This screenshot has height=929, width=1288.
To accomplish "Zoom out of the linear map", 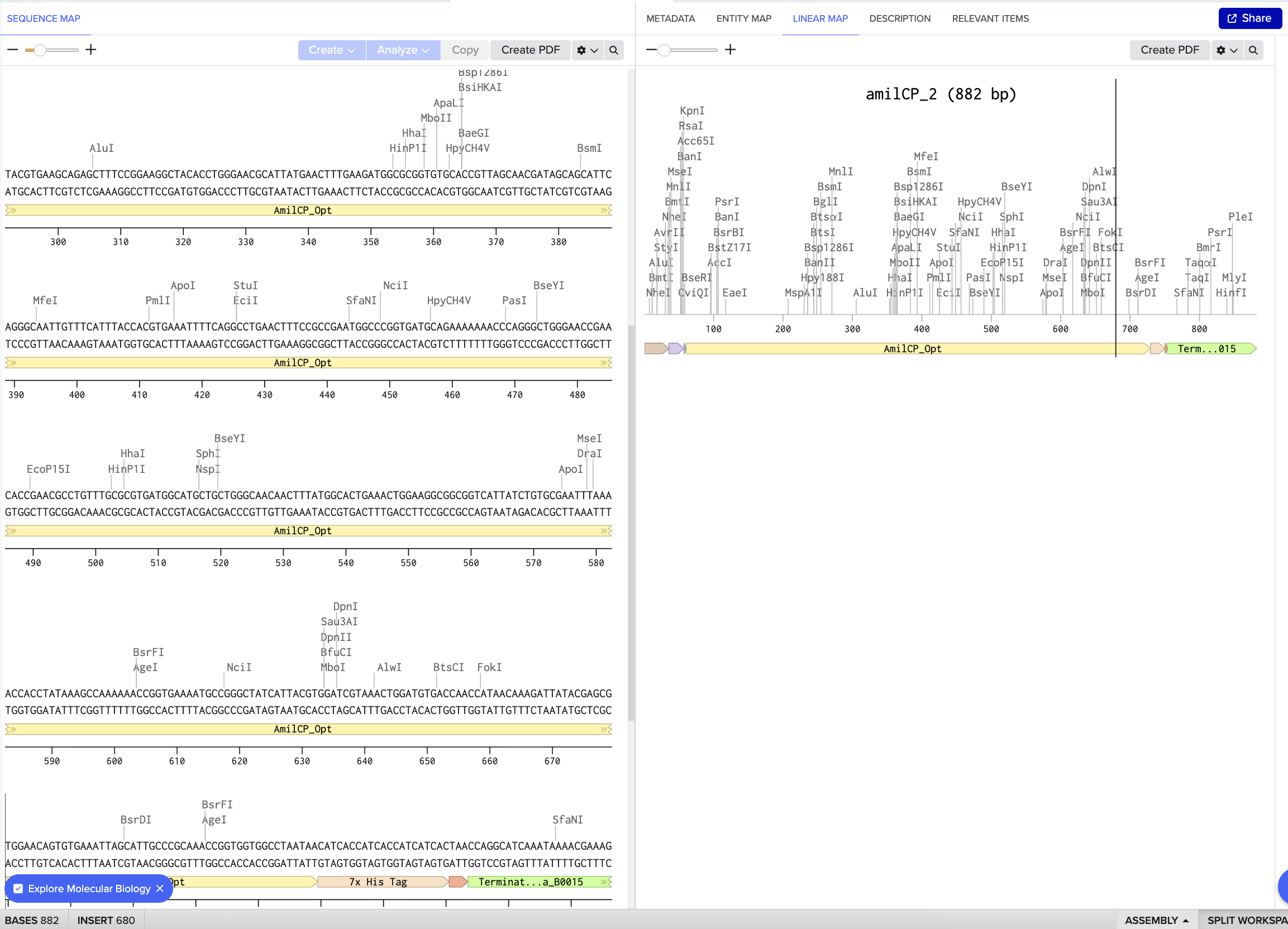I will point(651,50).
